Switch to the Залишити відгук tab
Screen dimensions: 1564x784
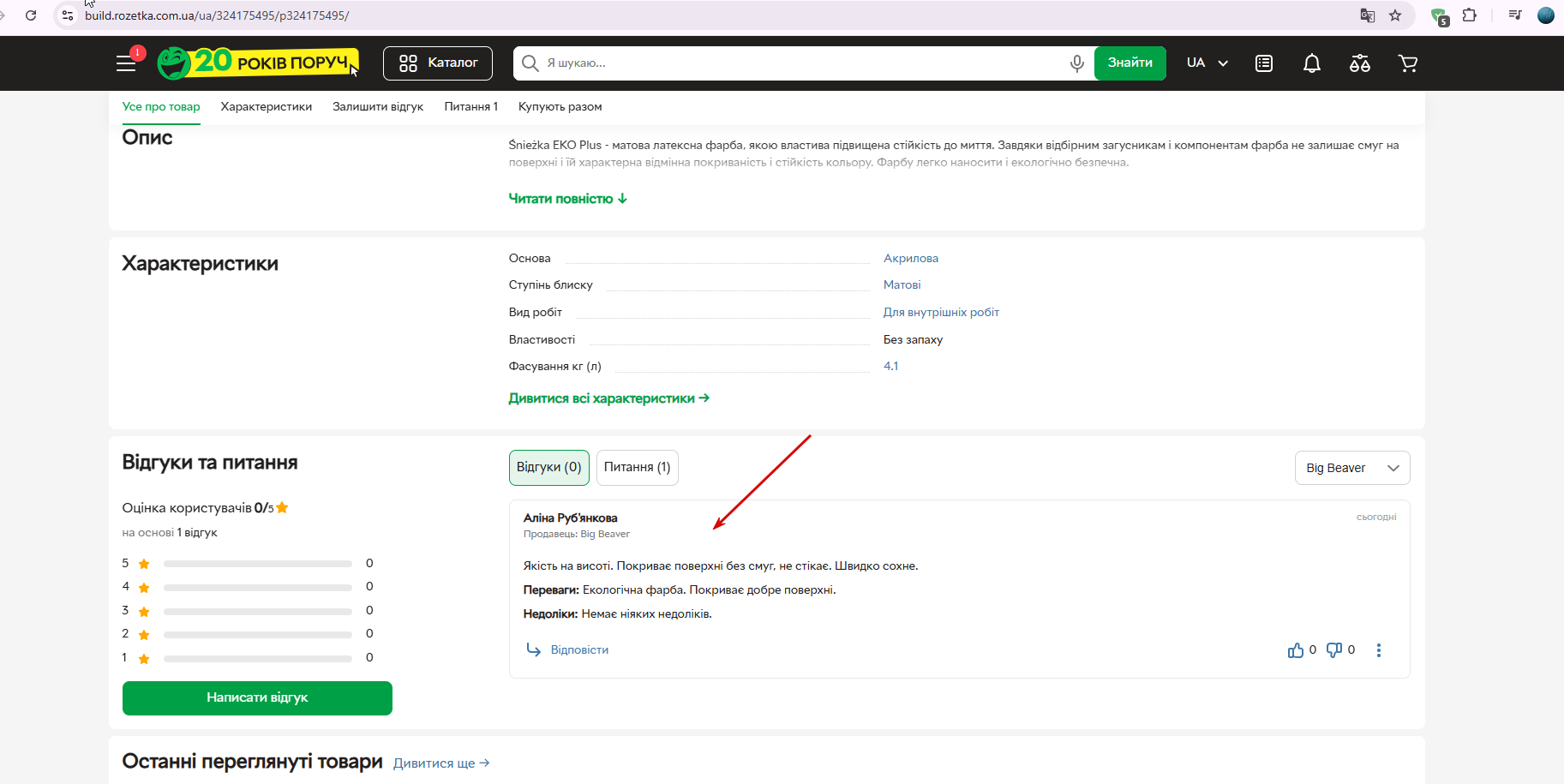(378, 107)
